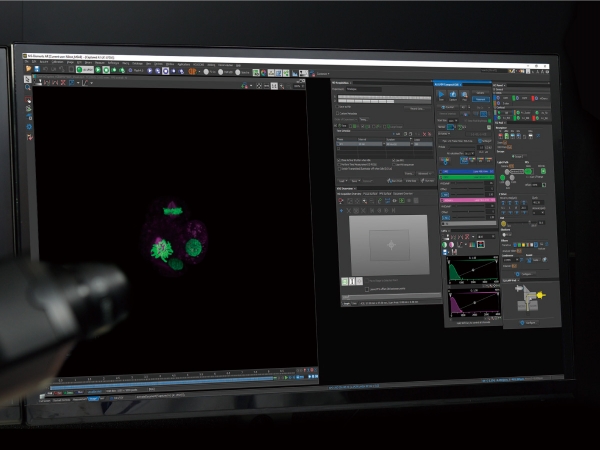The width and height of the screenshot is (600, 450).
Task: Click the 1:1 zoom icon above image
Action: pos(274,86)
